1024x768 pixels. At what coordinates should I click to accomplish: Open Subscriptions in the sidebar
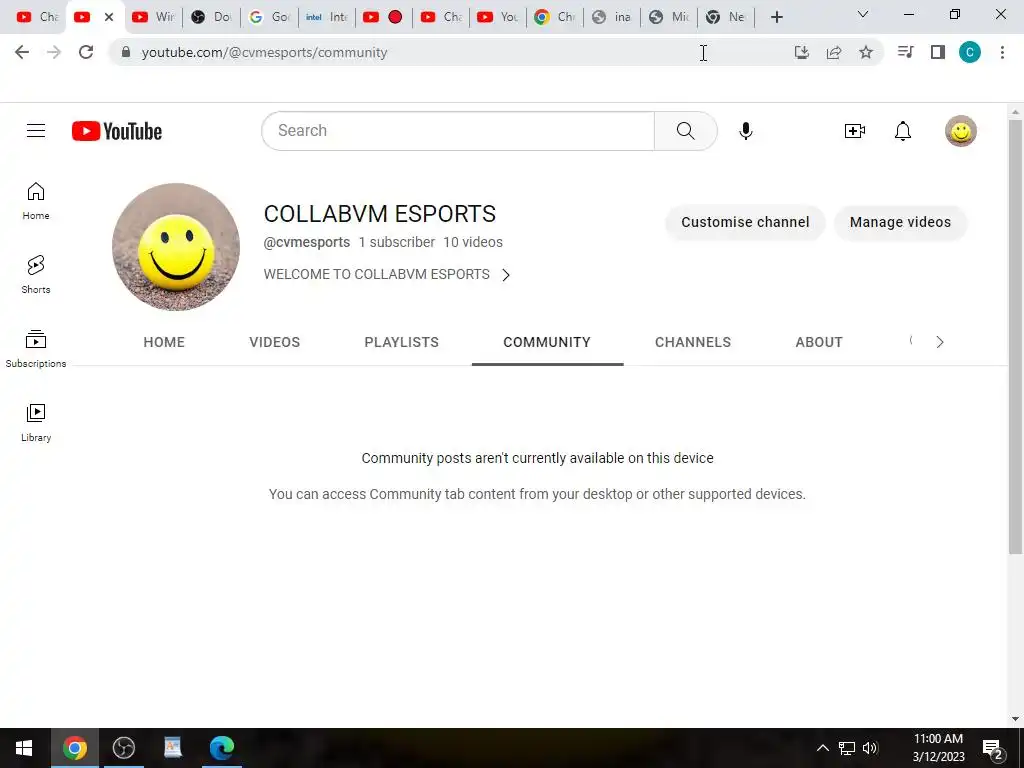[36, 349]
